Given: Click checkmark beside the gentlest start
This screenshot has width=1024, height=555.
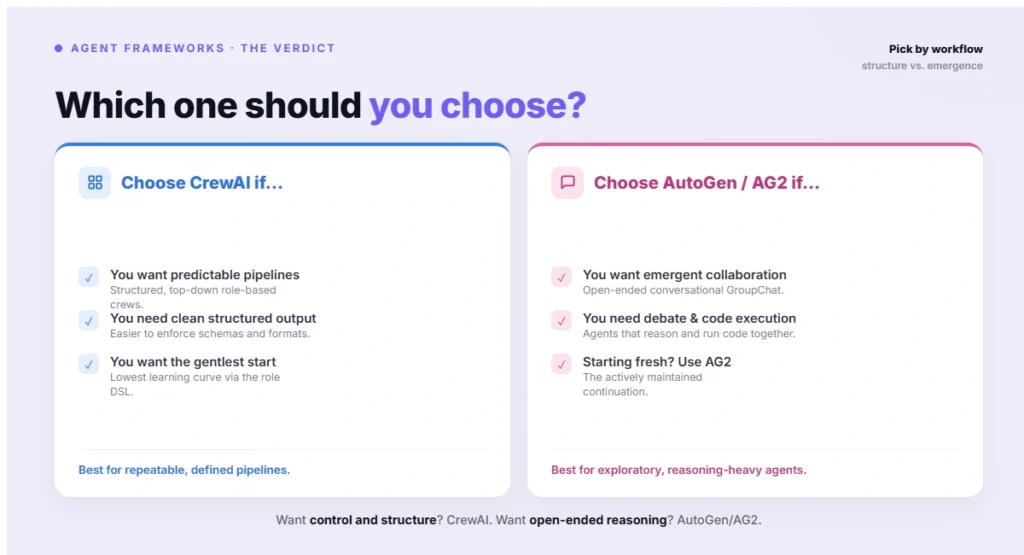Looking at the screenshot, I should [x=89, y=364].
